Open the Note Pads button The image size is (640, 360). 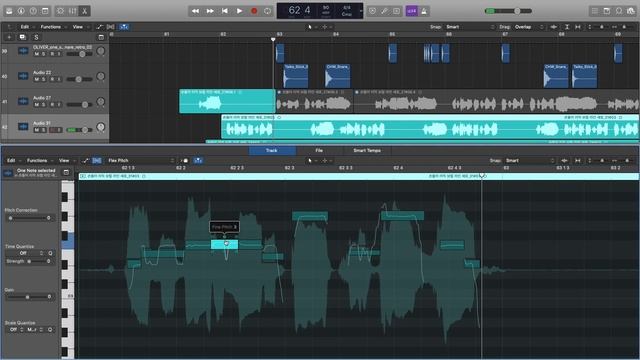[x=607, y=11]
